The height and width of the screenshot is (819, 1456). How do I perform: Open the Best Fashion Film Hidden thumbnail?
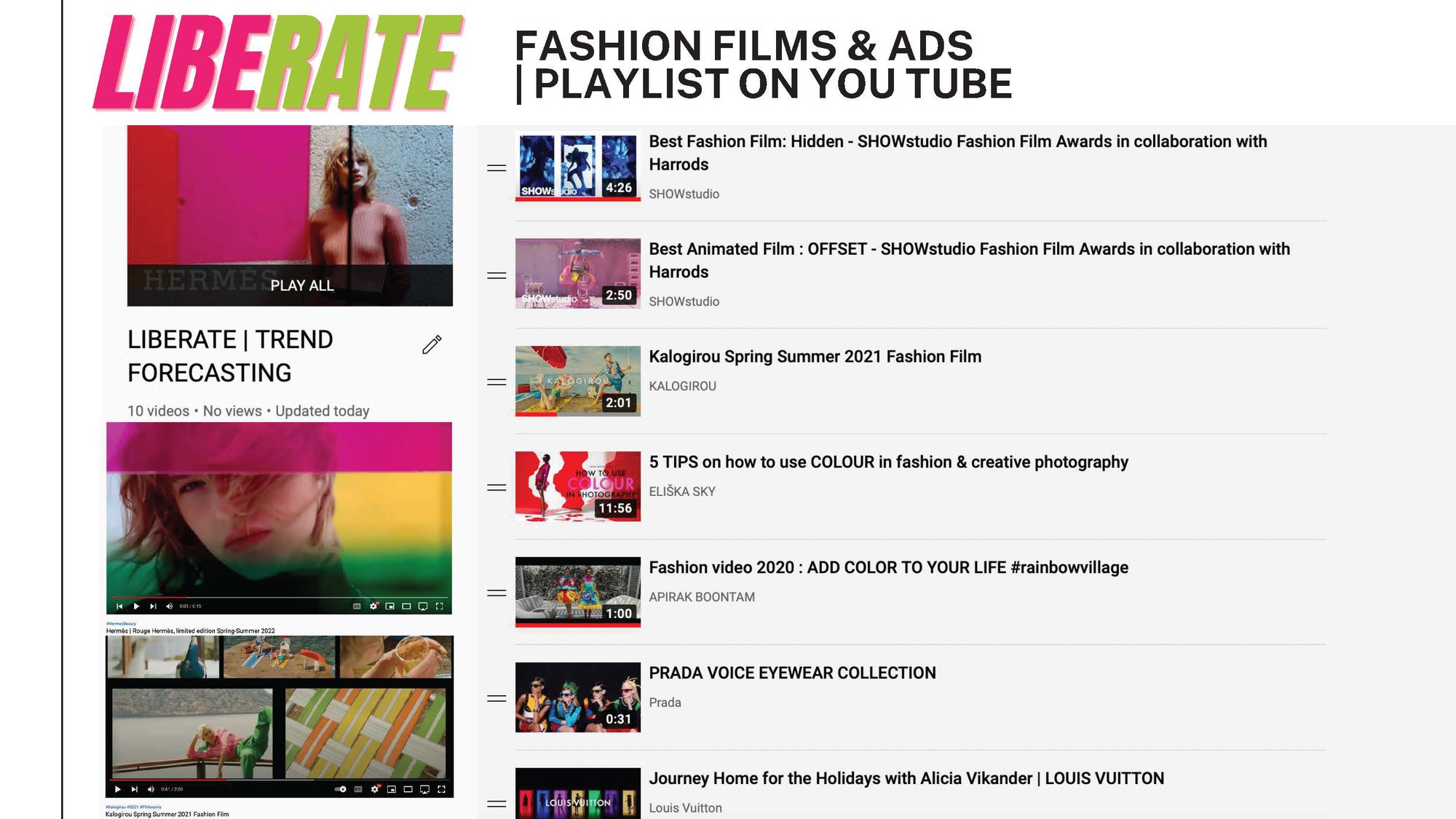pyautogui.click(x=578, y=167)
